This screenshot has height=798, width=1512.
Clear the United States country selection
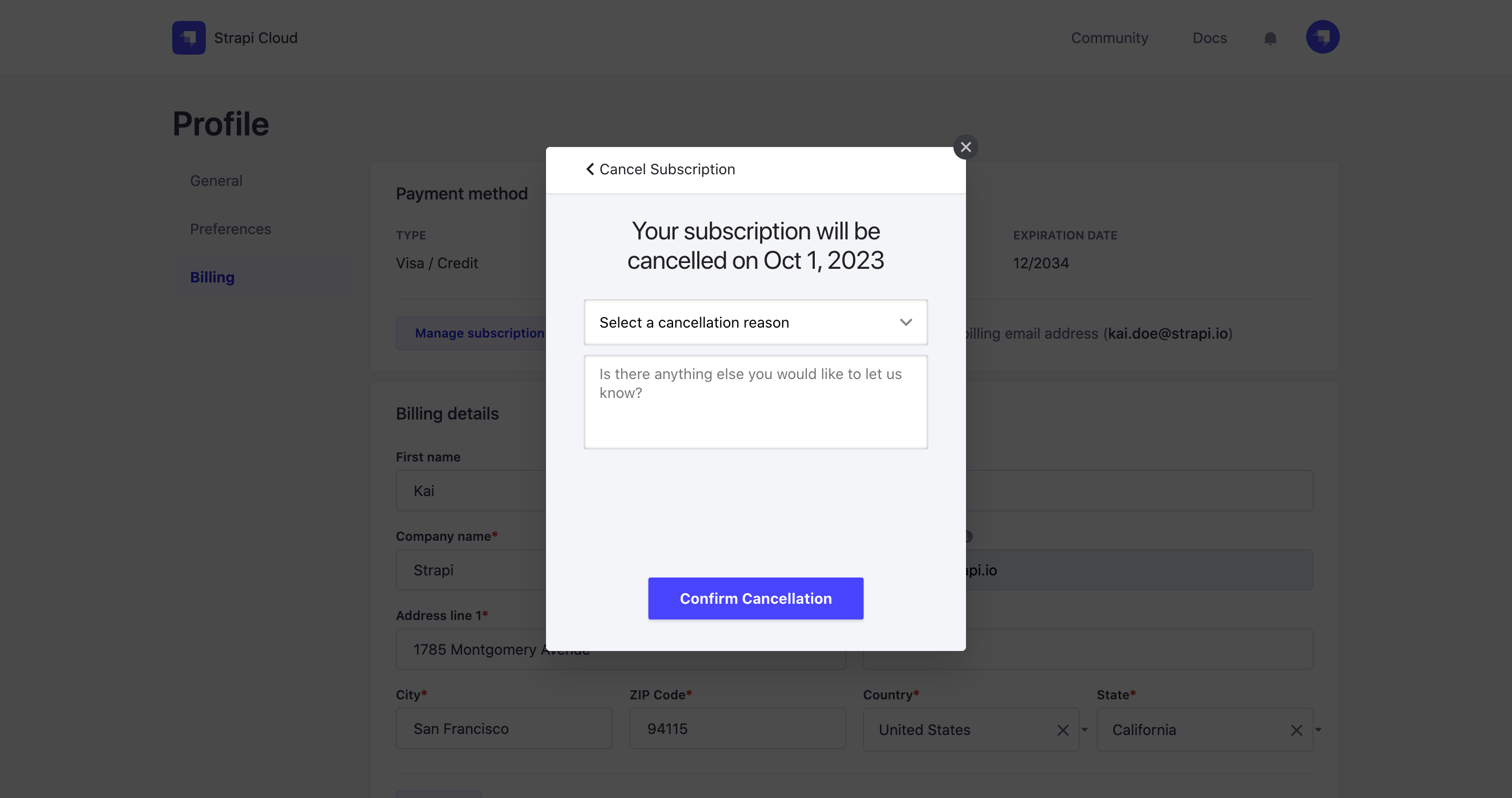(x=1063, y=730)
